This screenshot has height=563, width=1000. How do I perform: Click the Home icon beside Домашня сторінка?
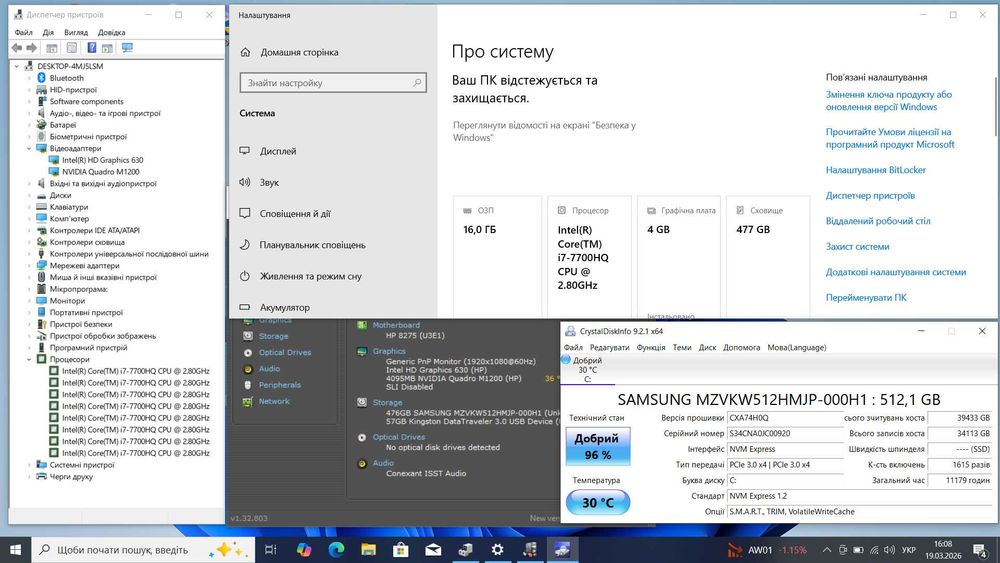click(x=246, y=52)
